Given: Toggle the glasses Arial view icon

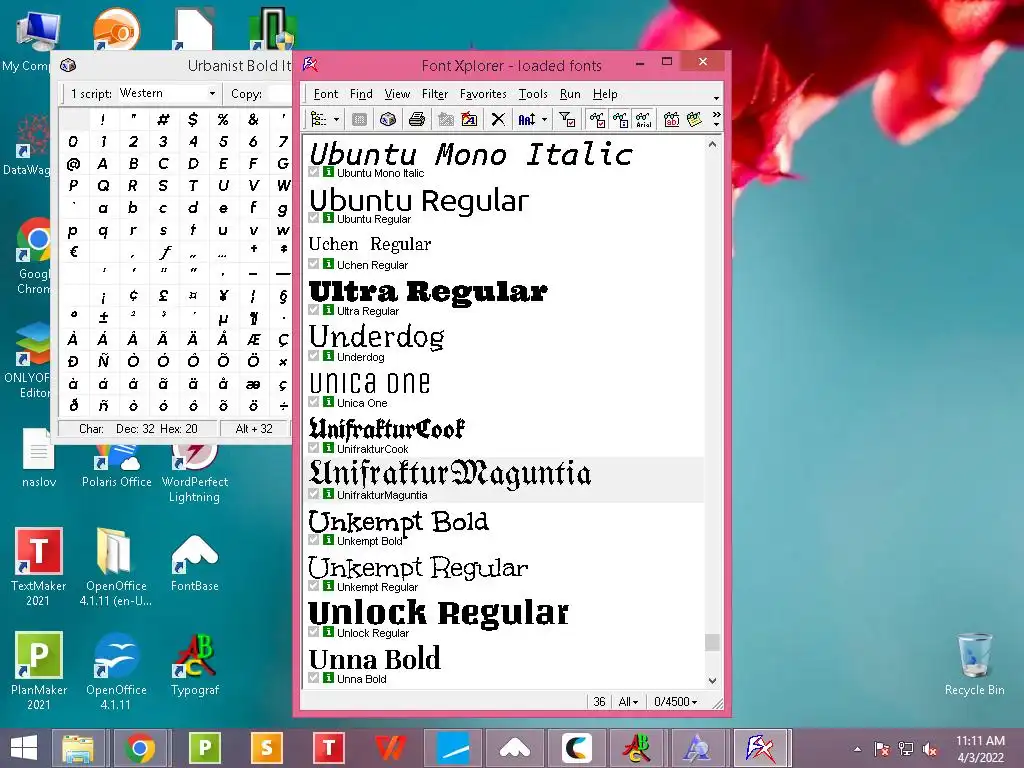Looking at the screenshot, I should click(x=643, y=120).
